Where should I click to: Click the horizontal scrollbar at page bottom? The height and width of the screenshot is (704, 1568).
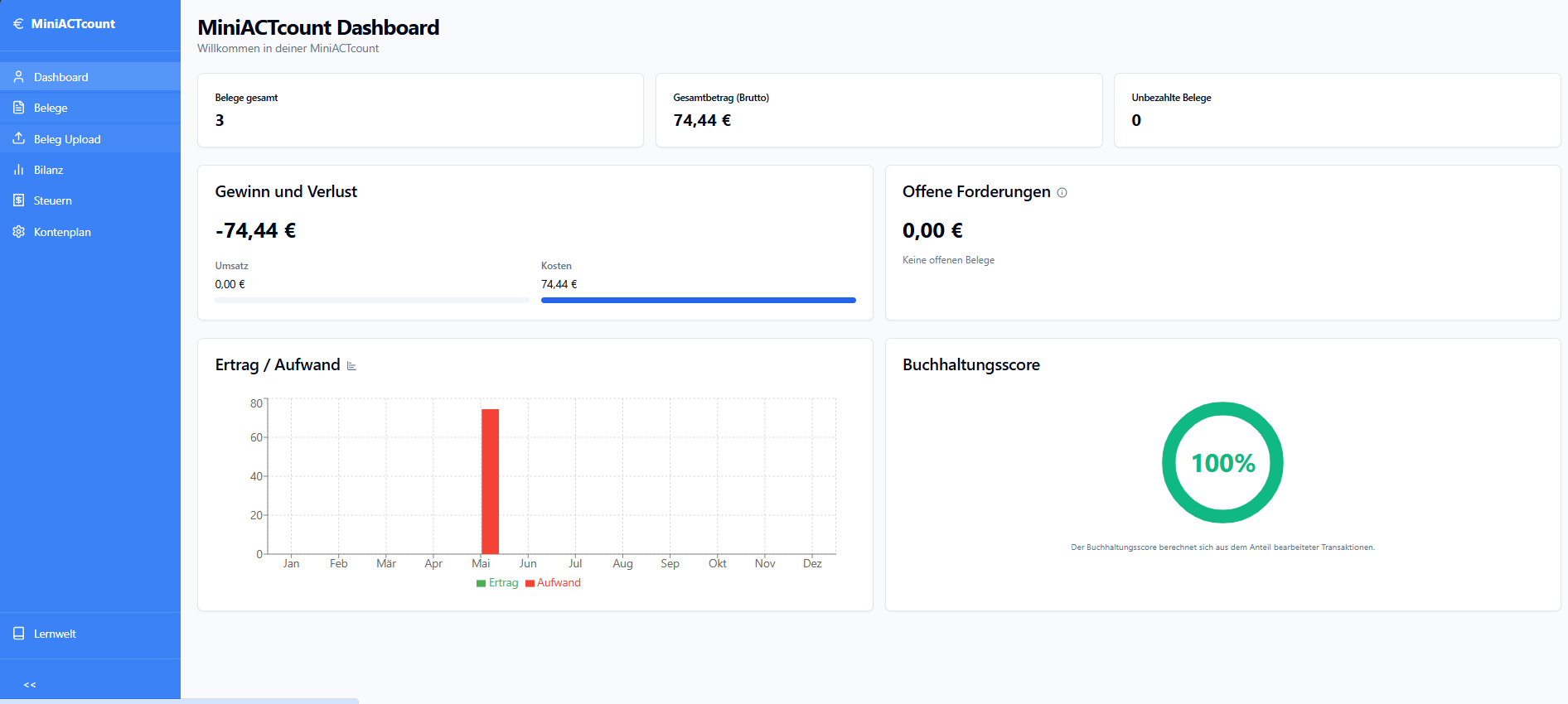point(179,701)
